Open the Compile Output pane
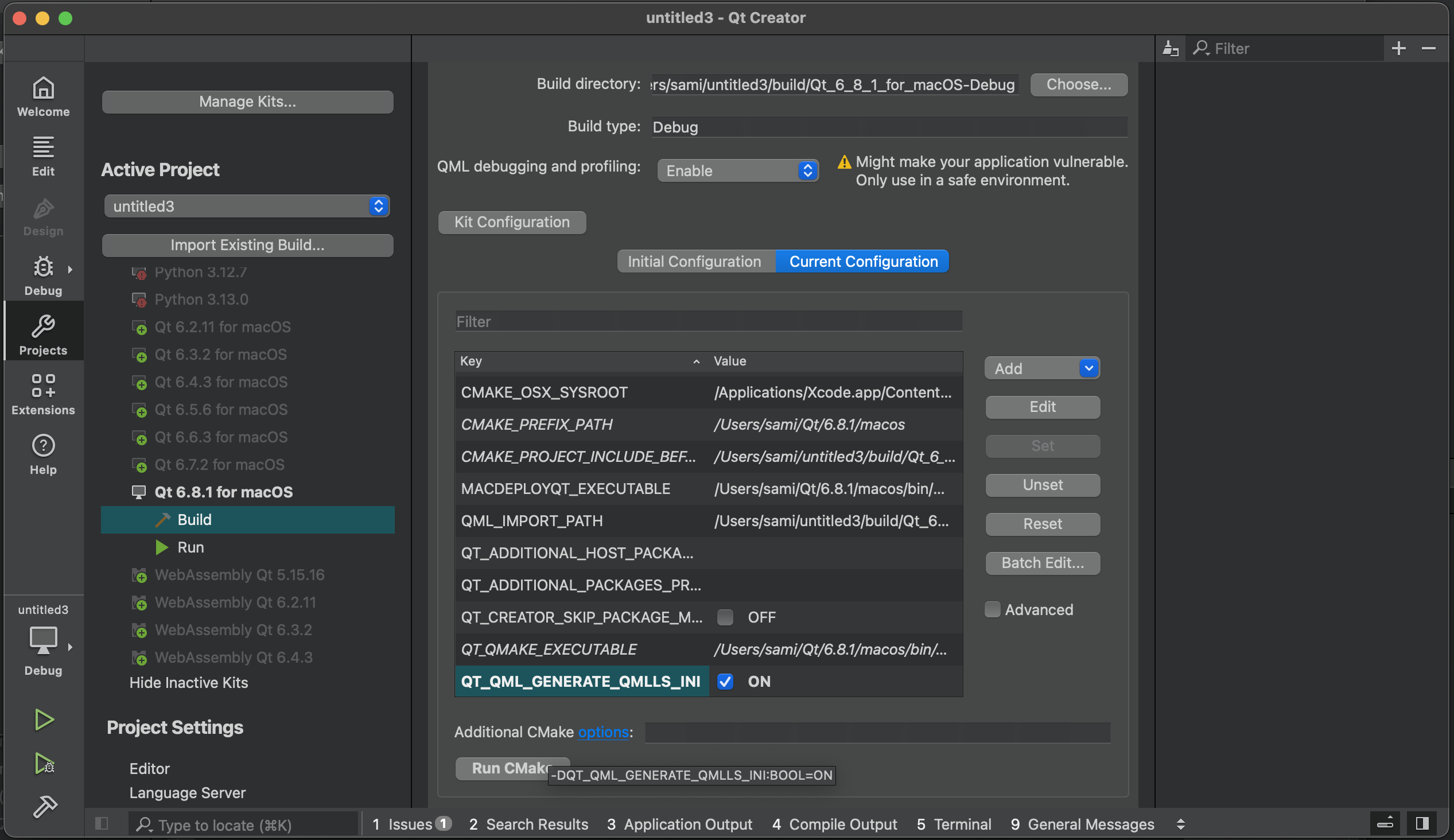Viewport: 1454px width, 840px height. [834, 824]
